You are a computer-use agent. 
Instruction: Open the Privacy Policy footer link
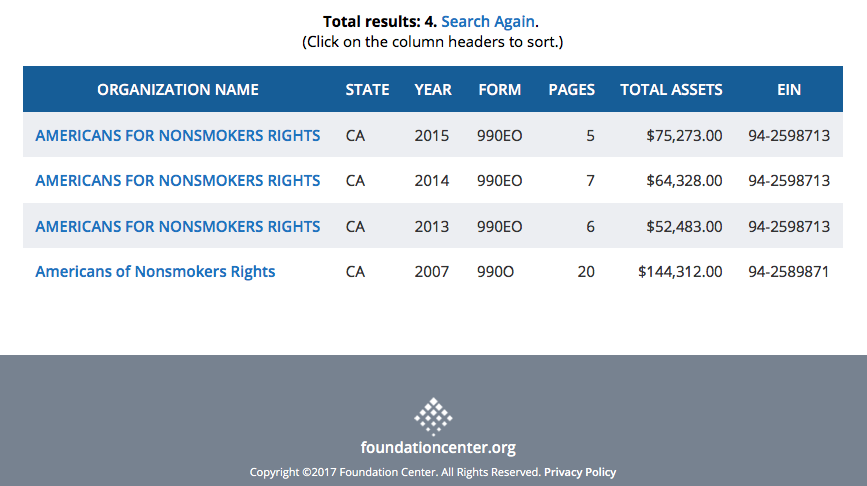click(x=580, y=472)
